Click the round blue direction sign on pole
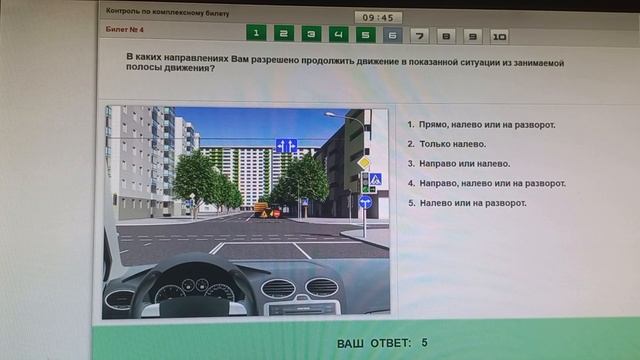 pyautogui.click(x=365, y=202)
